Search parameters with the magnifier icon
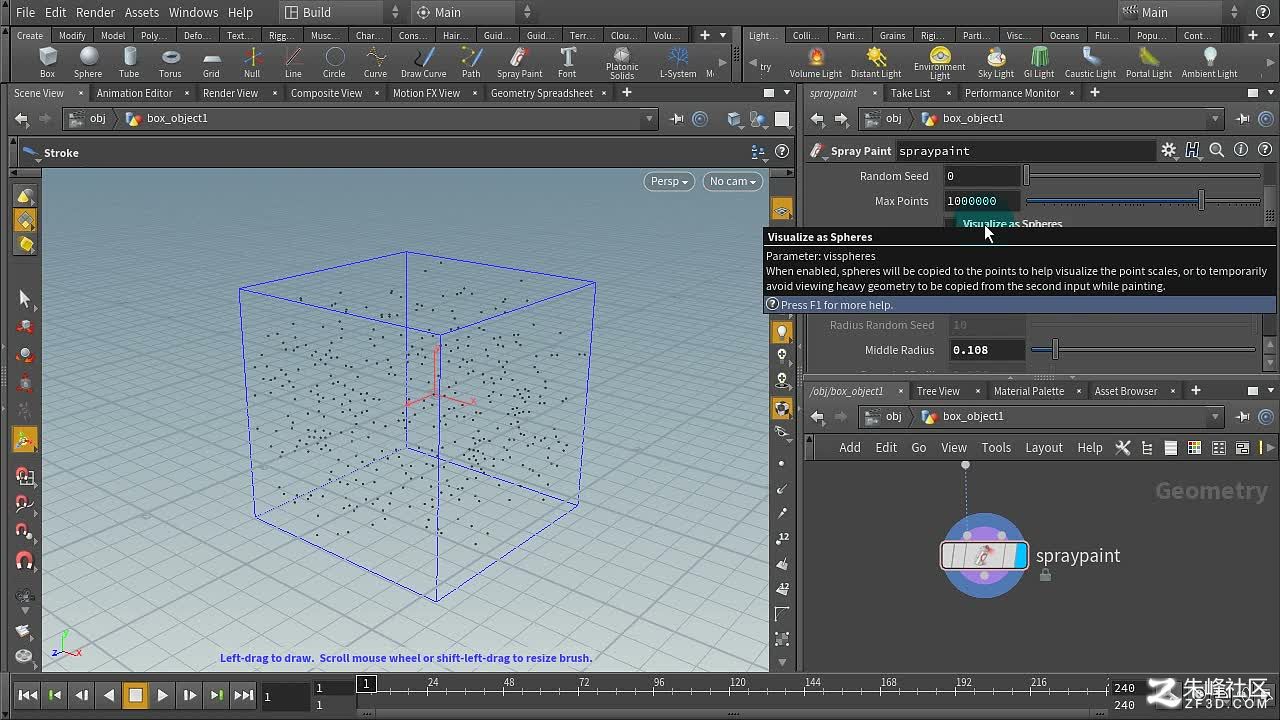Image resolution: width=1280 pixels, height=720 pixels. coord(1217,150)
